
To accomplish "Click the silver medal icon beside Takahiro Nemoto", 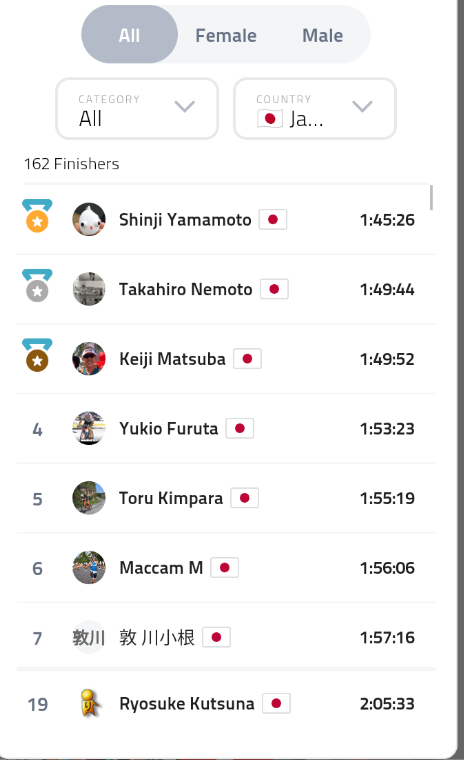I will click(x=37, y=285).
